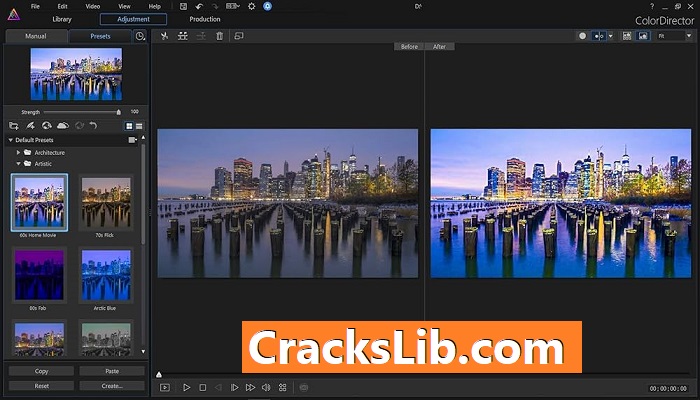Click the refresh presets icon
Image resolution: width=700 pixels, height=400 pixels.
(79, 126)
